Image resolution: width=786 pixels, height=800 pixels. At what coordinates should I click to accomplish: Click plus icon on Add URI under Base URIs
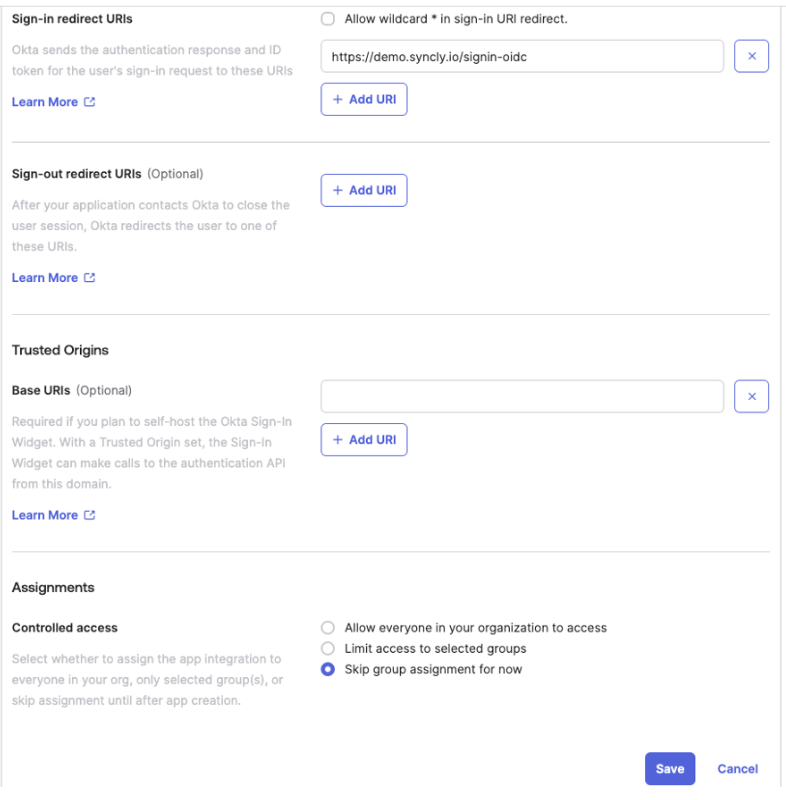click(338, 439)
